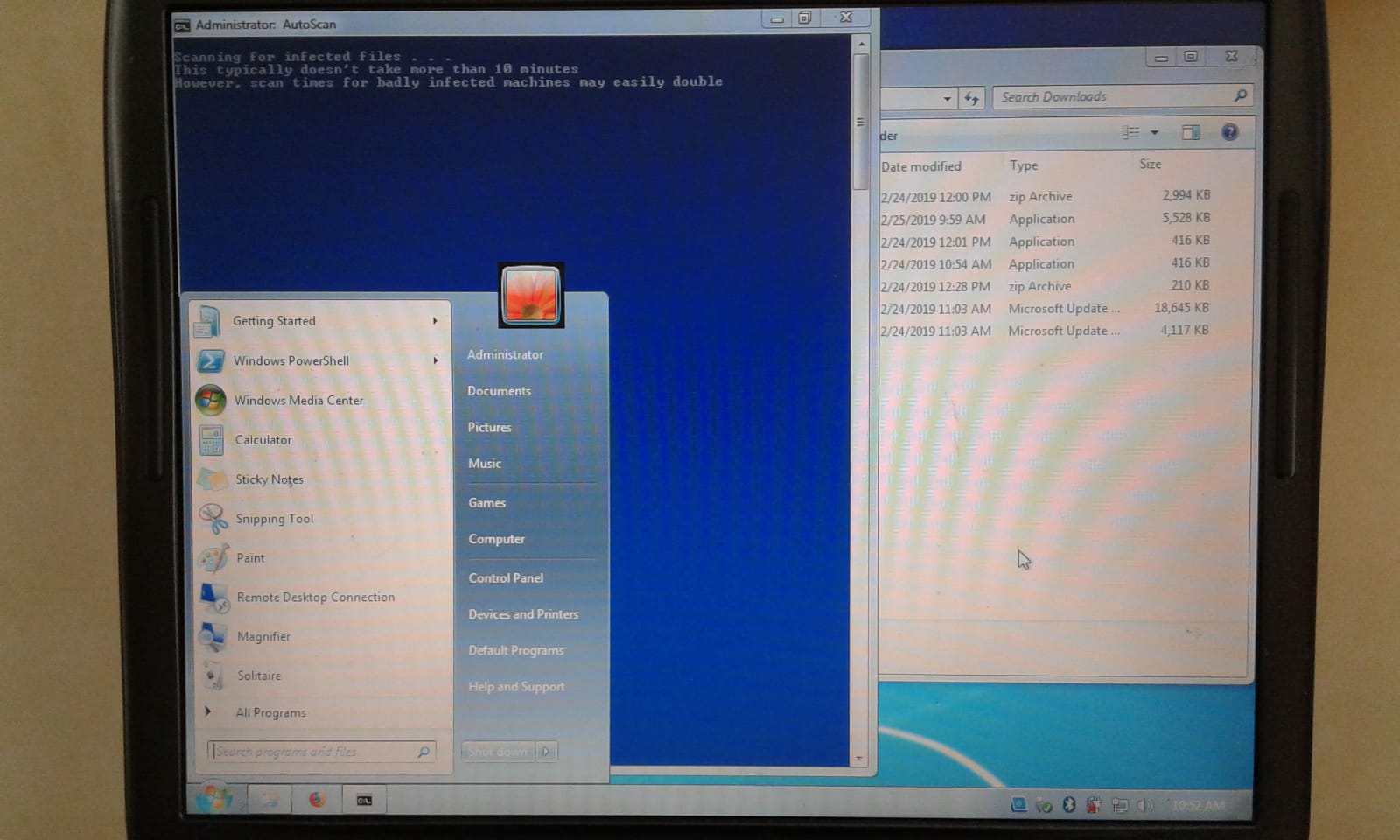Select Application modified 2/24/2019 10:54 AM

tap(1046, 263)
